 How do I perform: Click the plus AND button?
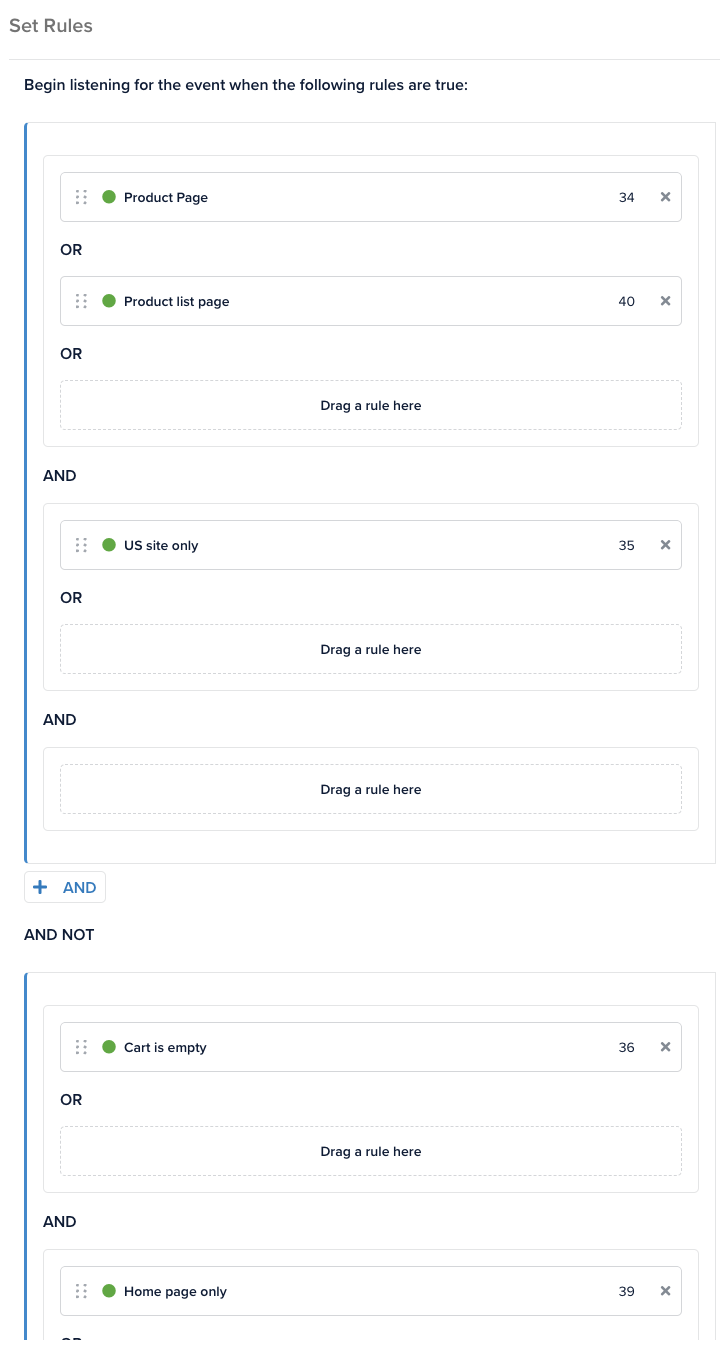(x=65, y=887)
